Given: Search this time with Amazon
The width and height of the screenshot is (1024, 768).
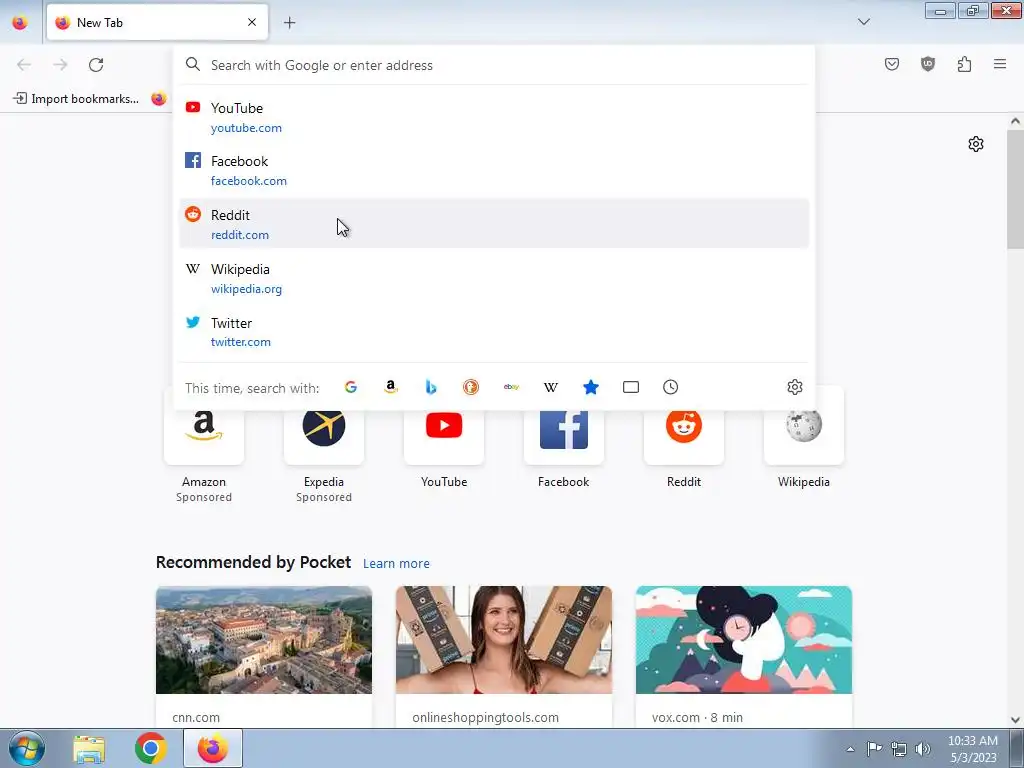Looking at the screenshot, I should click(x=391, y=387).
